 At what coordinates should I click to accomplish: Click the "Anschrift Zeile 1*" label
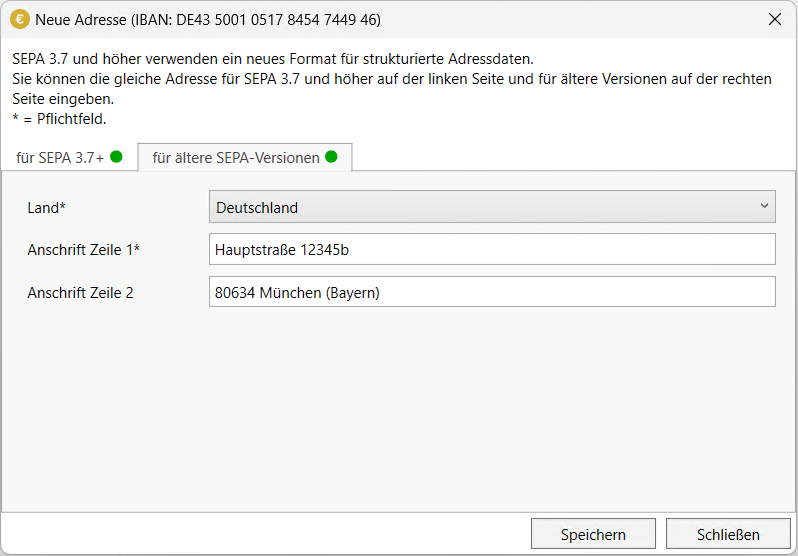pyautogui.click(x=83, y=250)
